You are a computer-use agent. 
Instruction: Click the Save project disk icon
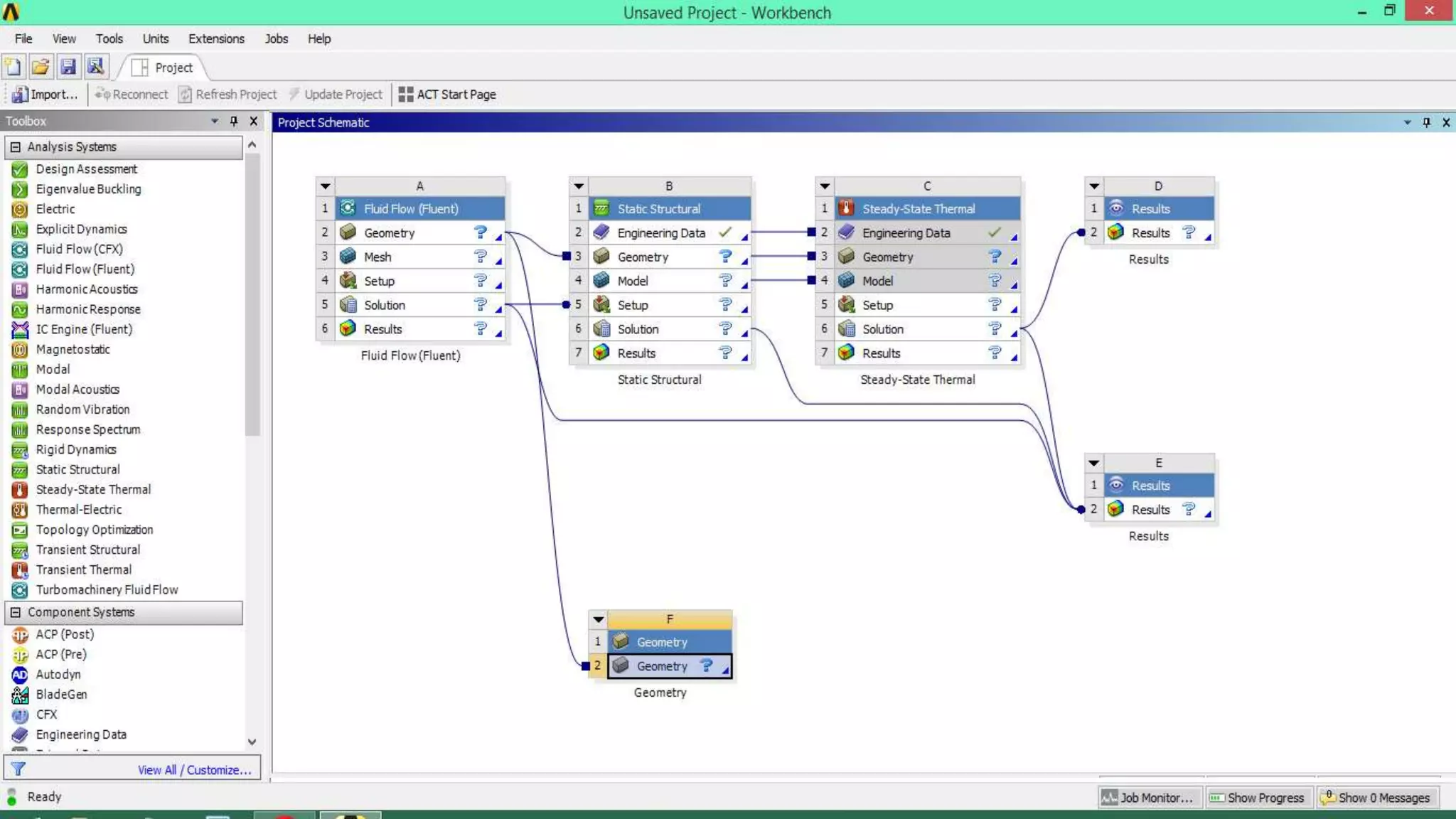click(x=68, y=67)
